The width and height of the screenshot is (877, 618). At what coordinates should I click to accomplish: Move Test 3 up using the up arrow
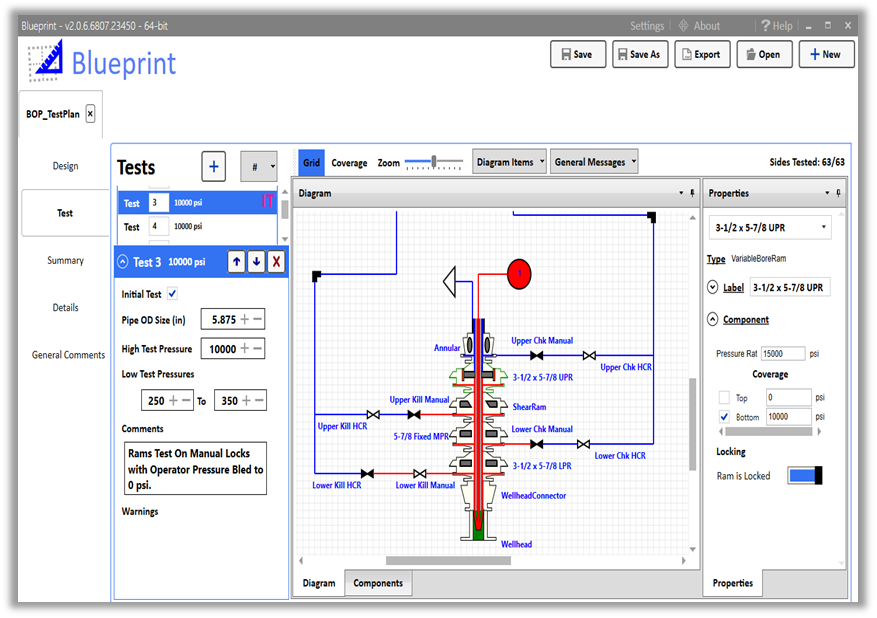pyautogui.click(x=236, y=262)
